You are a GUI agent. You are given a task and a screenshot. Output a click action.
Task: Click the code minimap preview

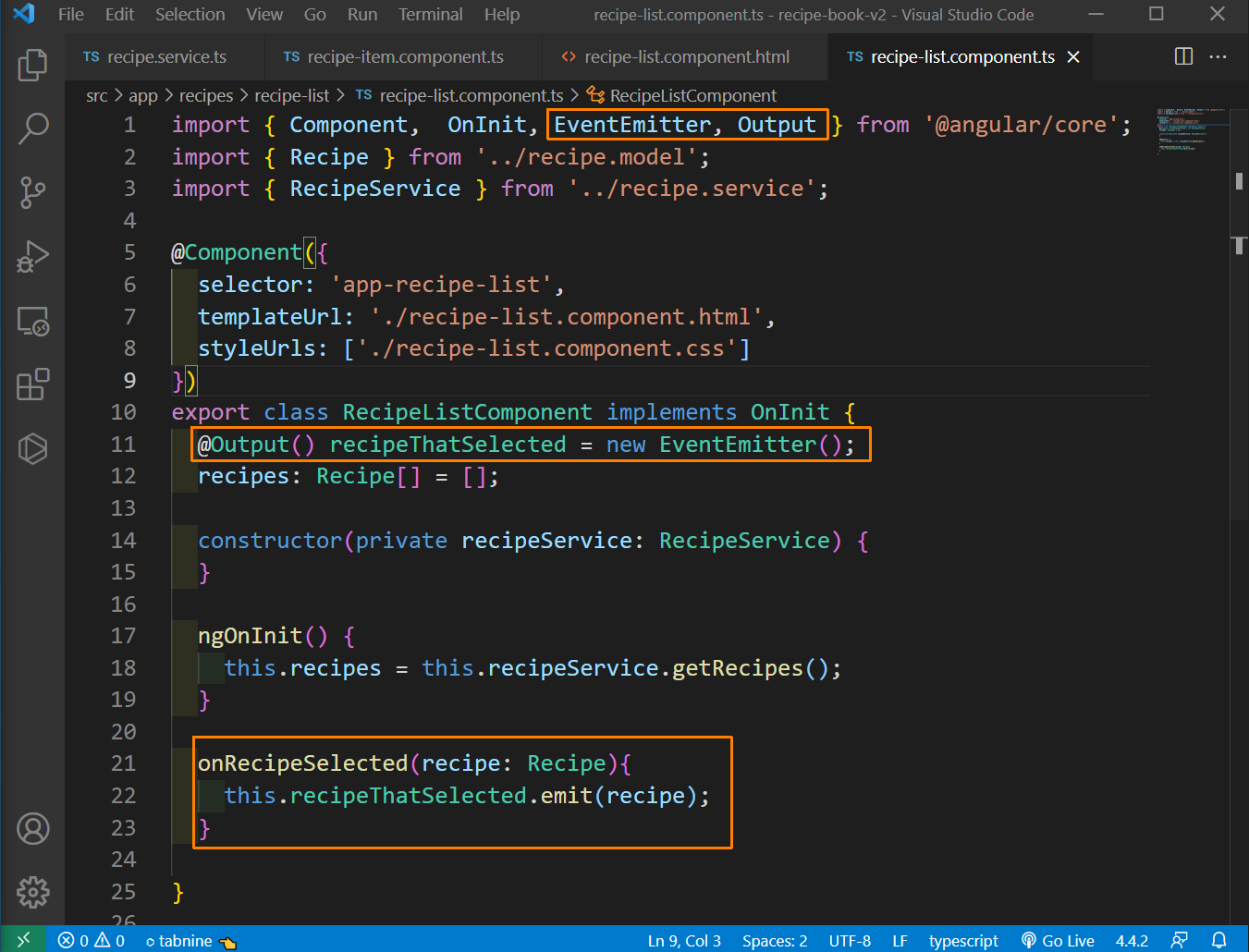click(x=1192, y=130)
